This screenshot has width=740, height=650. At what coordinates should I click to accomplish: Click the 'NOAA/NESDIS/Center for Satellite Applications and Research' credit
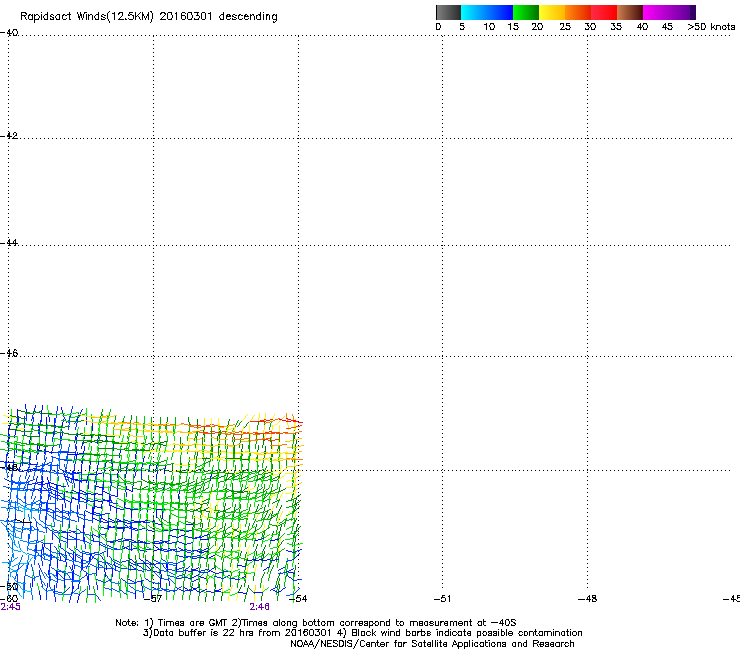pyautogui.click(x=432, y=643)
